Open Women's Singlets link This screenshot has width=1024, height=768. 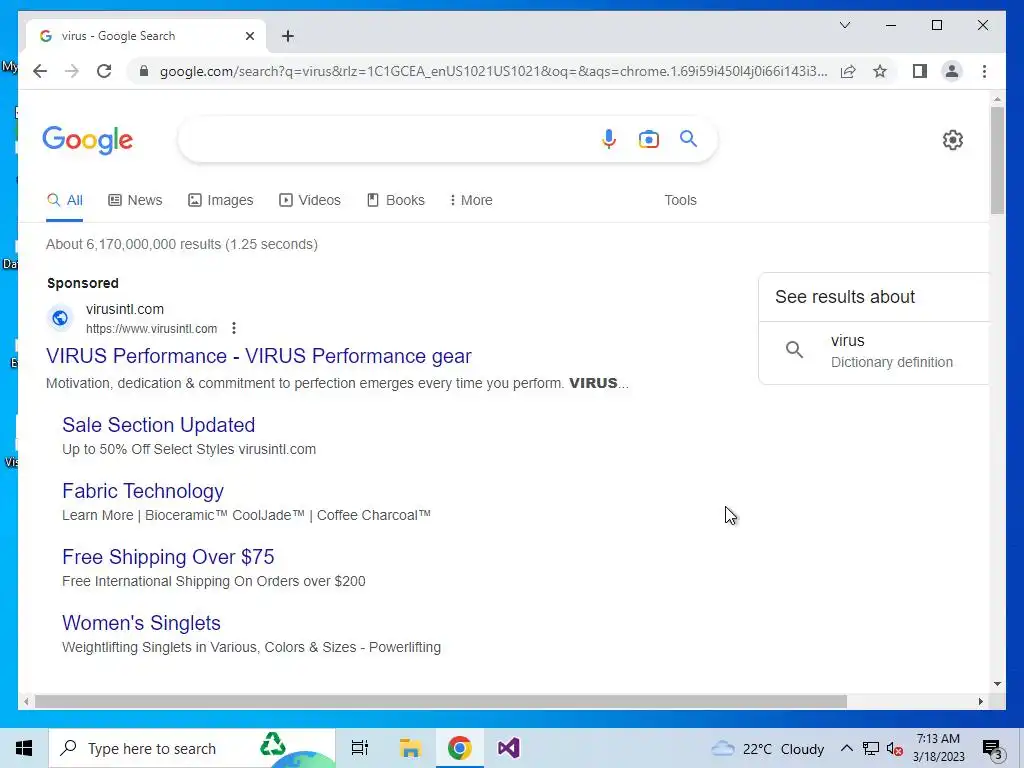141,623
